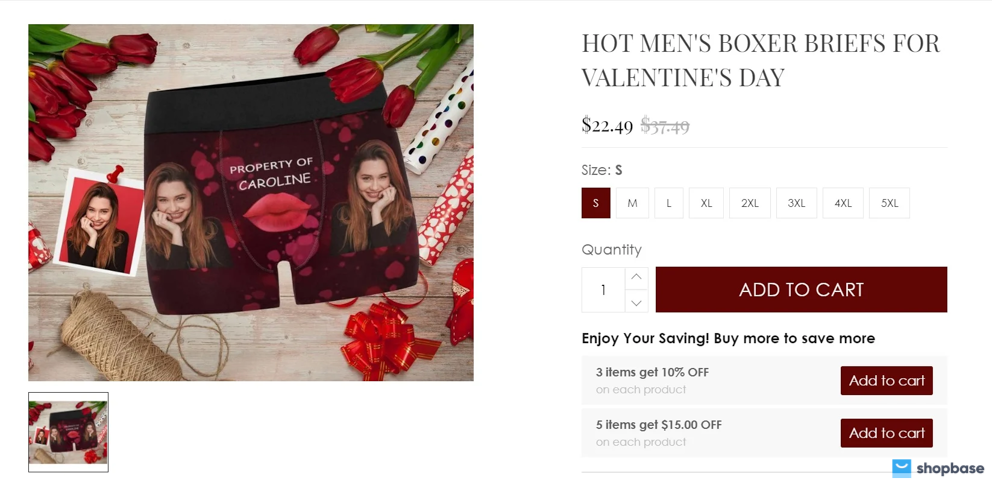Click the ShopBase logo icon
This screenshot has width=992, height=485.
902,468
